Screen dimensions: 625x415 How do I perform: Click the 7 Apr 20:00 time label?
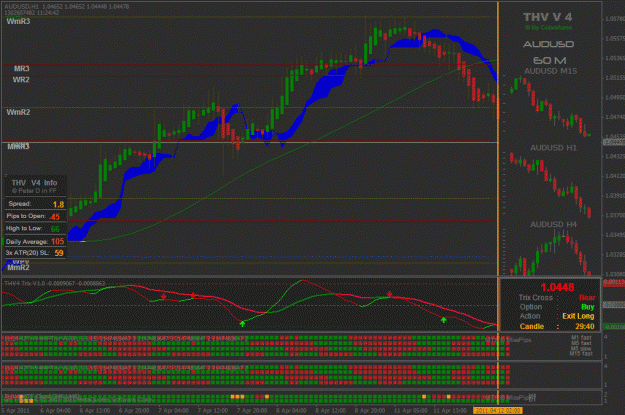coord(252,410)
